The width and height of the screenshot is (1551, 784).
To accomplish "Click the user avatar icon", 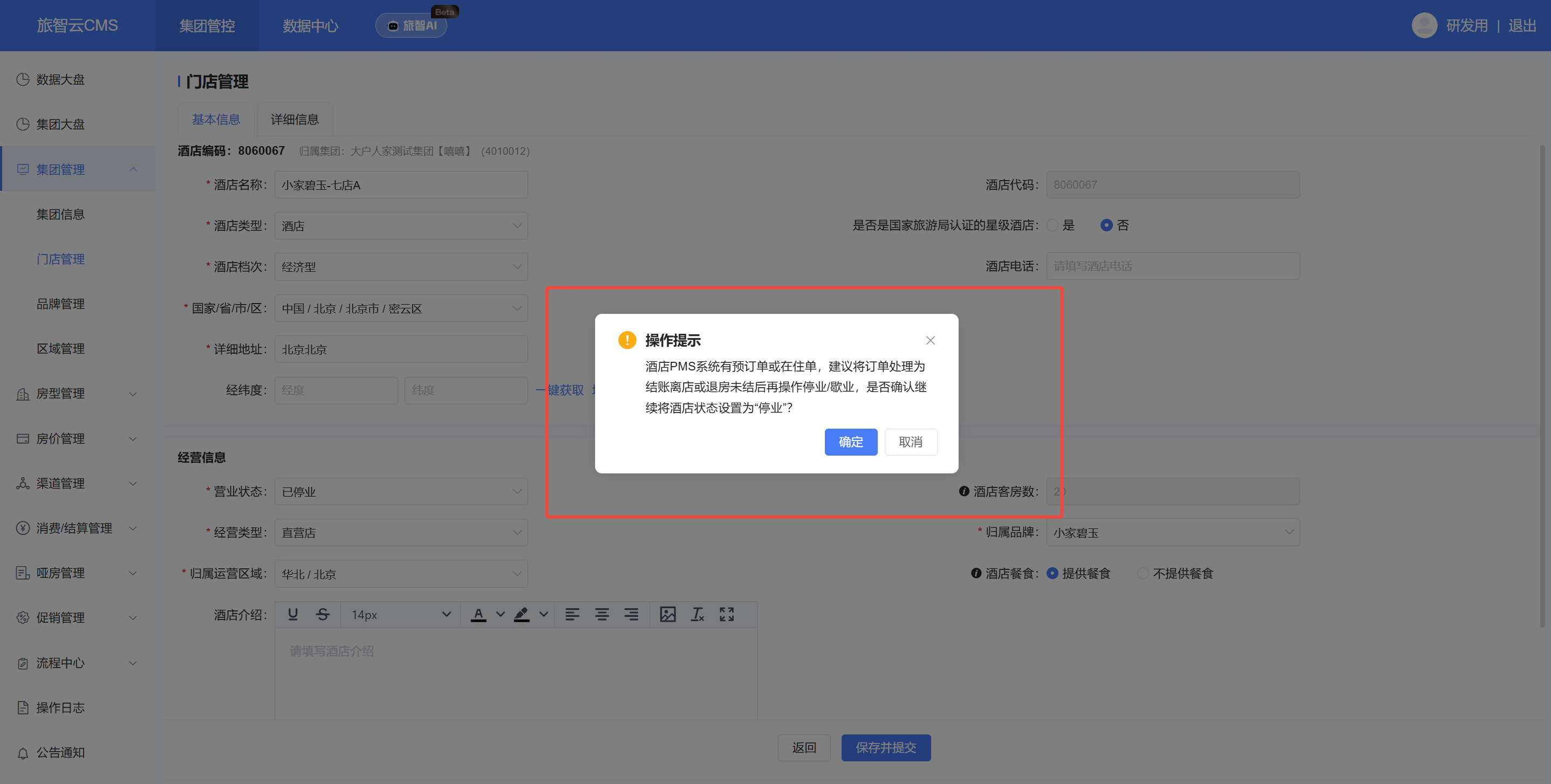I will pos(1424,25).
